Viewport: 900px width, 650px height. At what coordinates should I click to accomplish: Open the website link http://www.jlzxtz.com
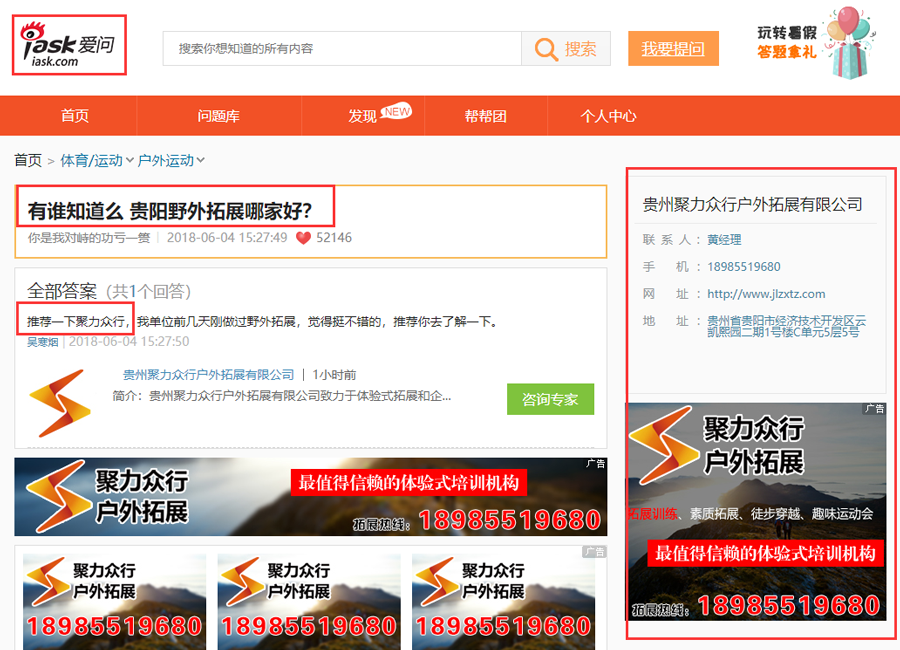point(766,294)
